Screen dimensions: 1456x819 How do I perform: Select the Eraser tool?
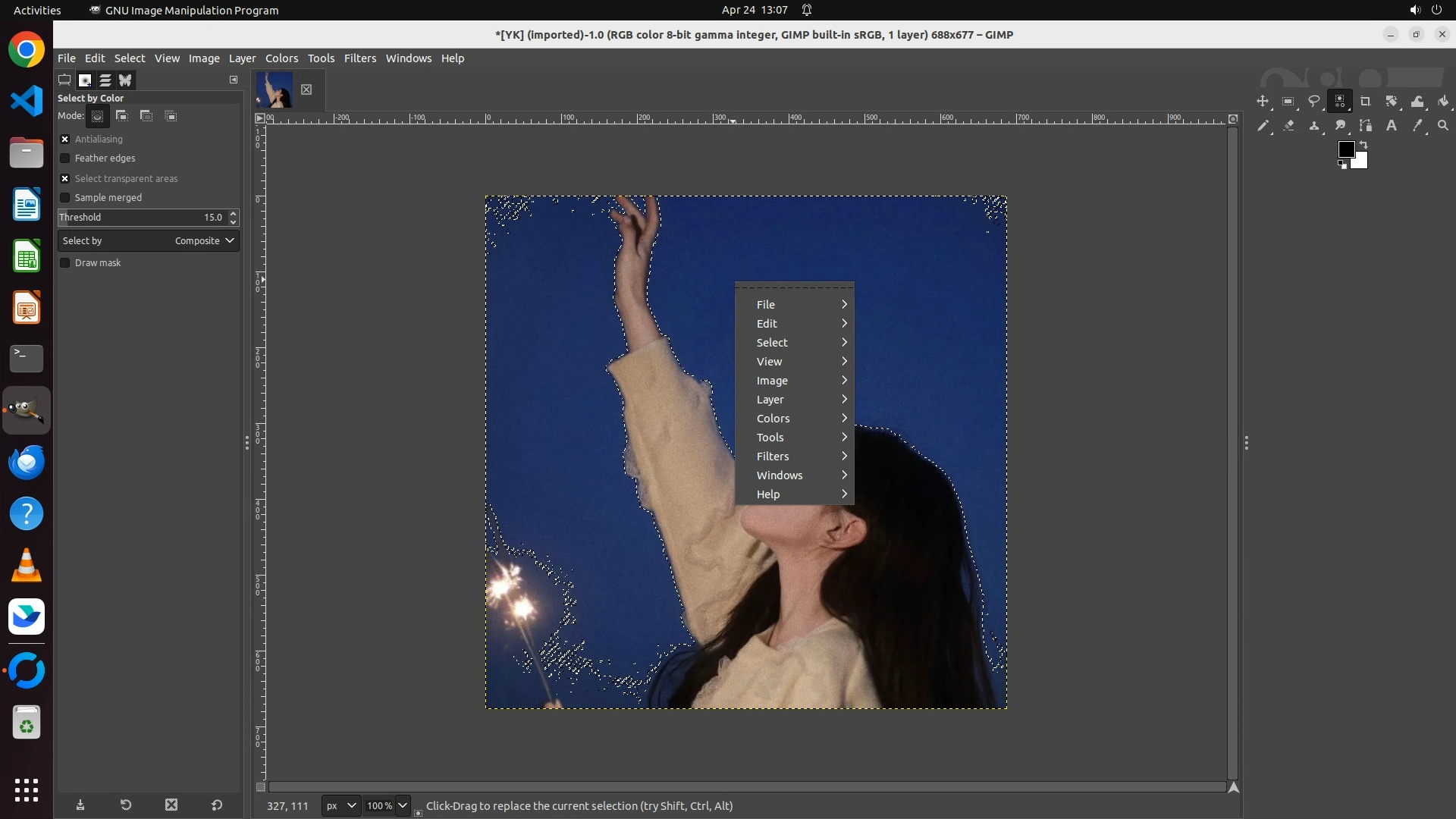tap(1288, 126)
